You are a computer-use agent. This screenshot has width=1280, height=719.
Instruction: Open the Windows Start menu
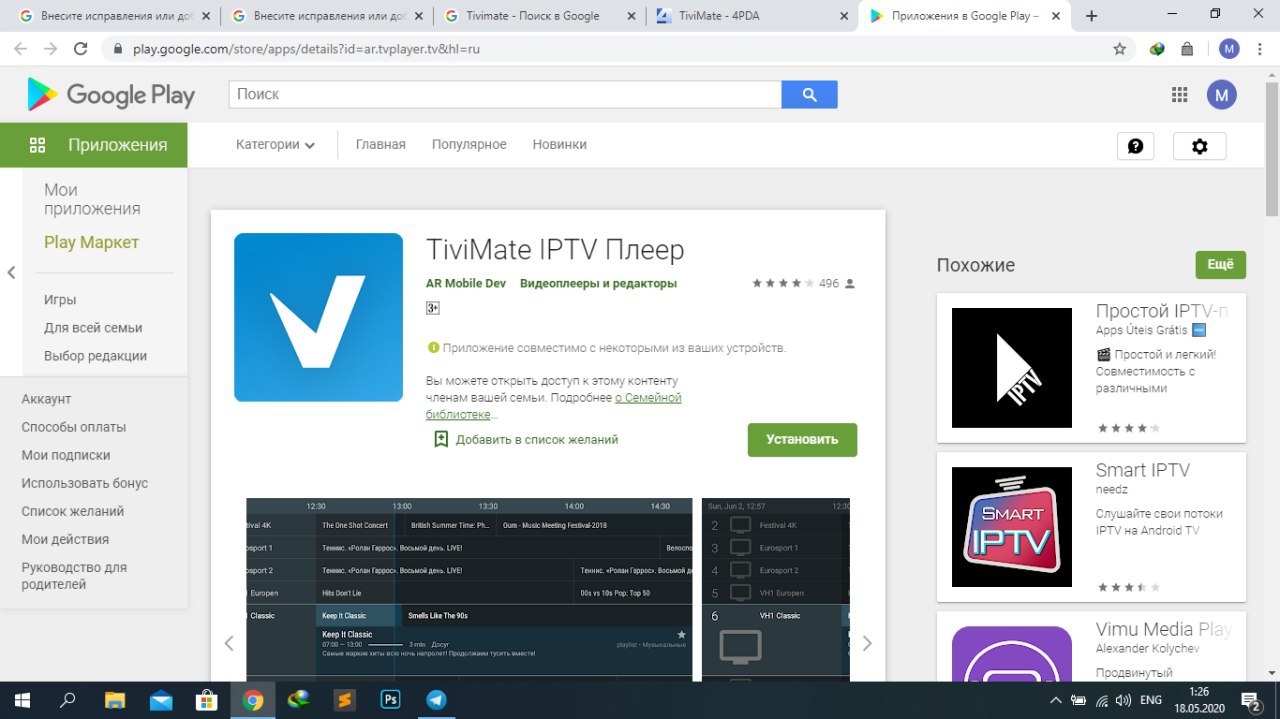tap(22, 700)
